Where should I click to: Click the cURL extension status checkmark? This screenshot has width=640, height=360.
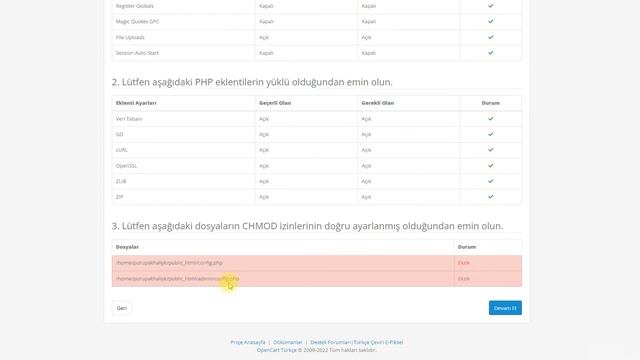coord(491,150)
